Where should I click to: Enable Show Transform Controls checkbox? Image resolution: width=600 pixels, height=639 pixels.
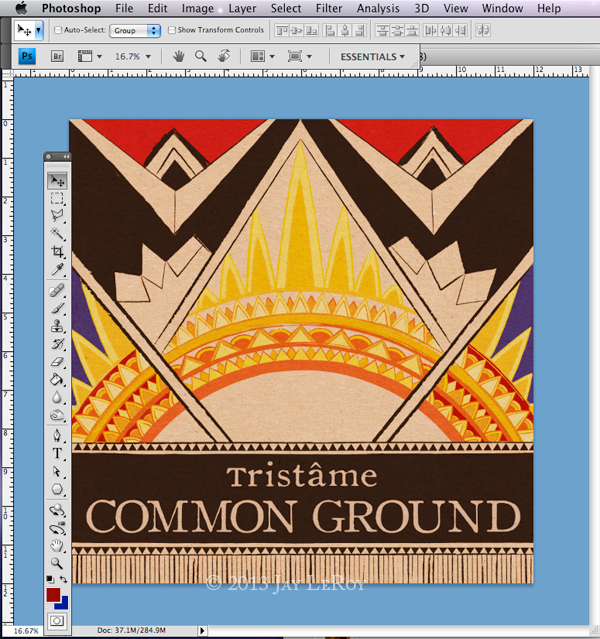(x=172, y=30)
